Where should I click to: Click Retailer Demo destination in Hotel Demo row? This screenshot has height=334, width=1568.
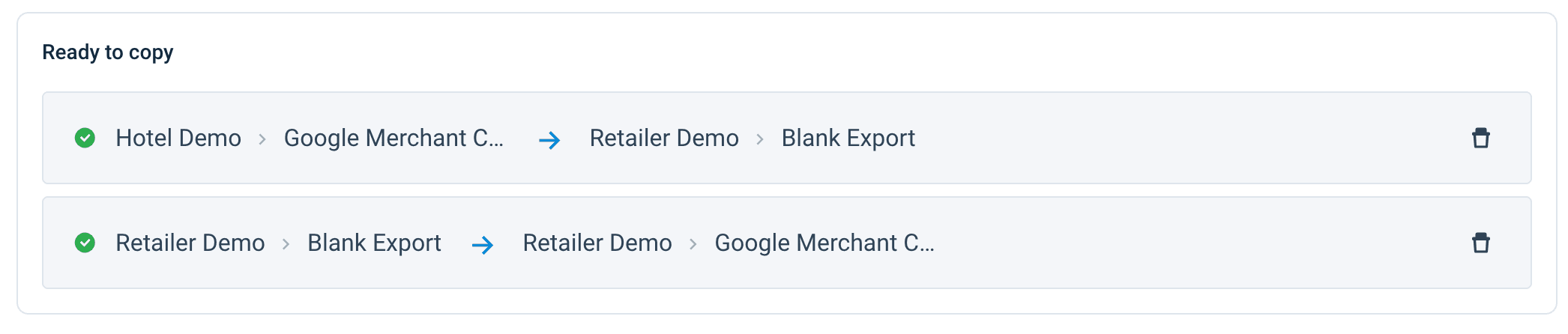(664, 138)
